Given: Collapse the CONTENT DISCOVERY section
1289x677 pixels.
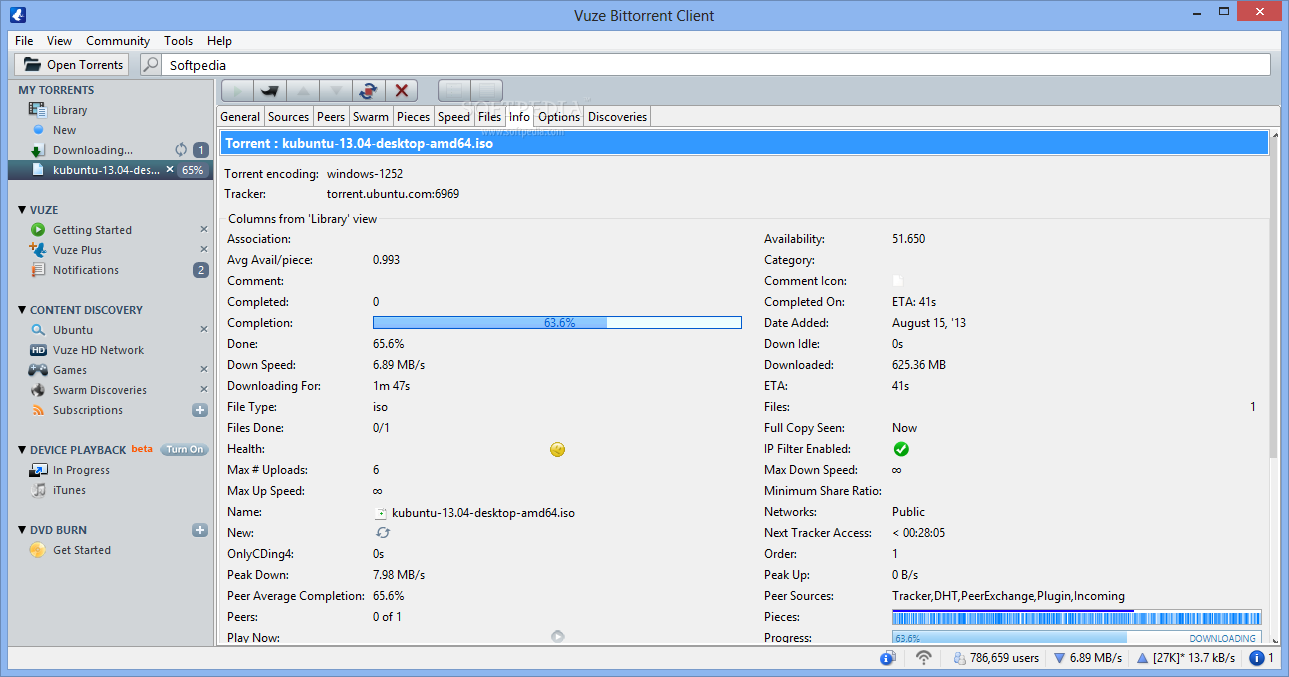Looking at the screenshot, I should coord(22,310).
